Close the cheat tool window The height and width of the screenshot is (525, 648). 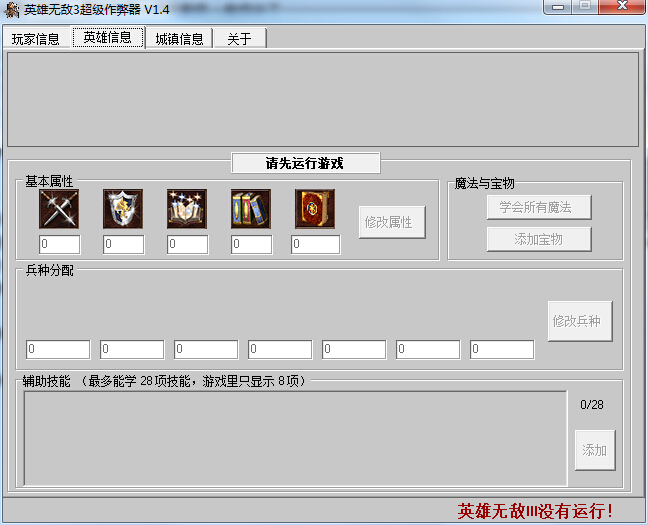[622, 7]
